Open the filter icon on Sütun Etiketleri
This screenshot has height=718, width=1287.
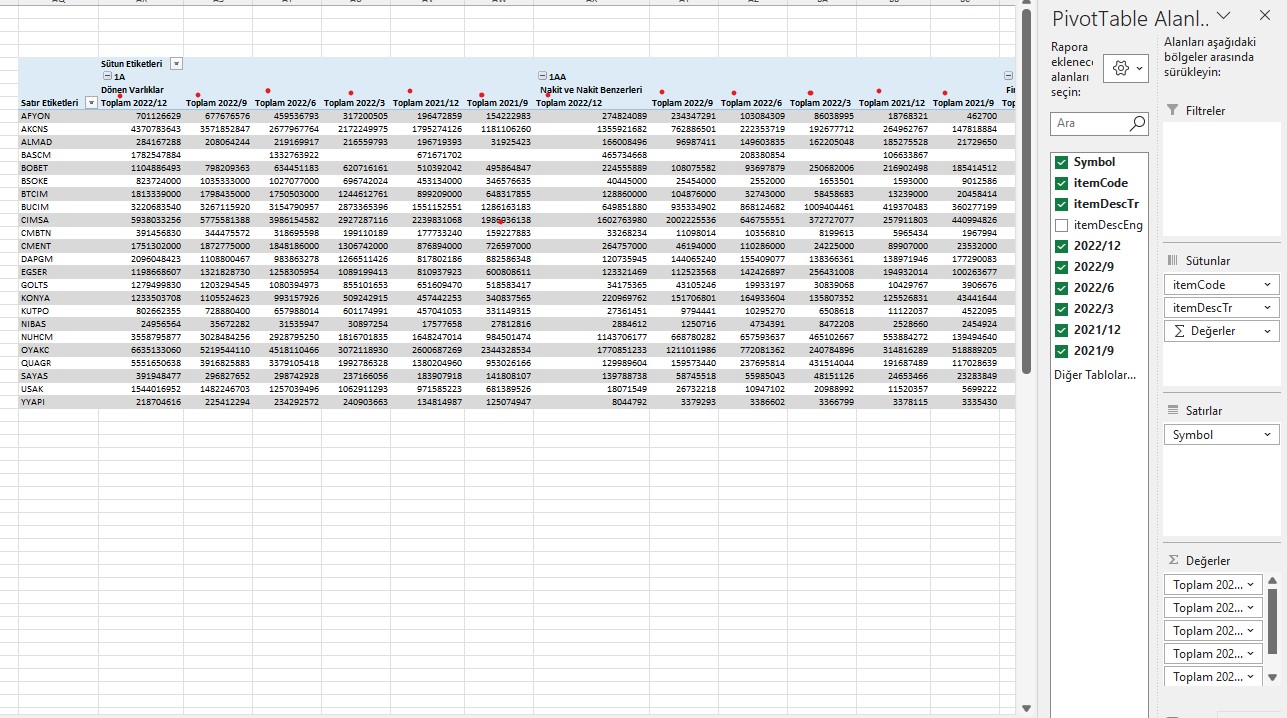[x=176, y=63]
